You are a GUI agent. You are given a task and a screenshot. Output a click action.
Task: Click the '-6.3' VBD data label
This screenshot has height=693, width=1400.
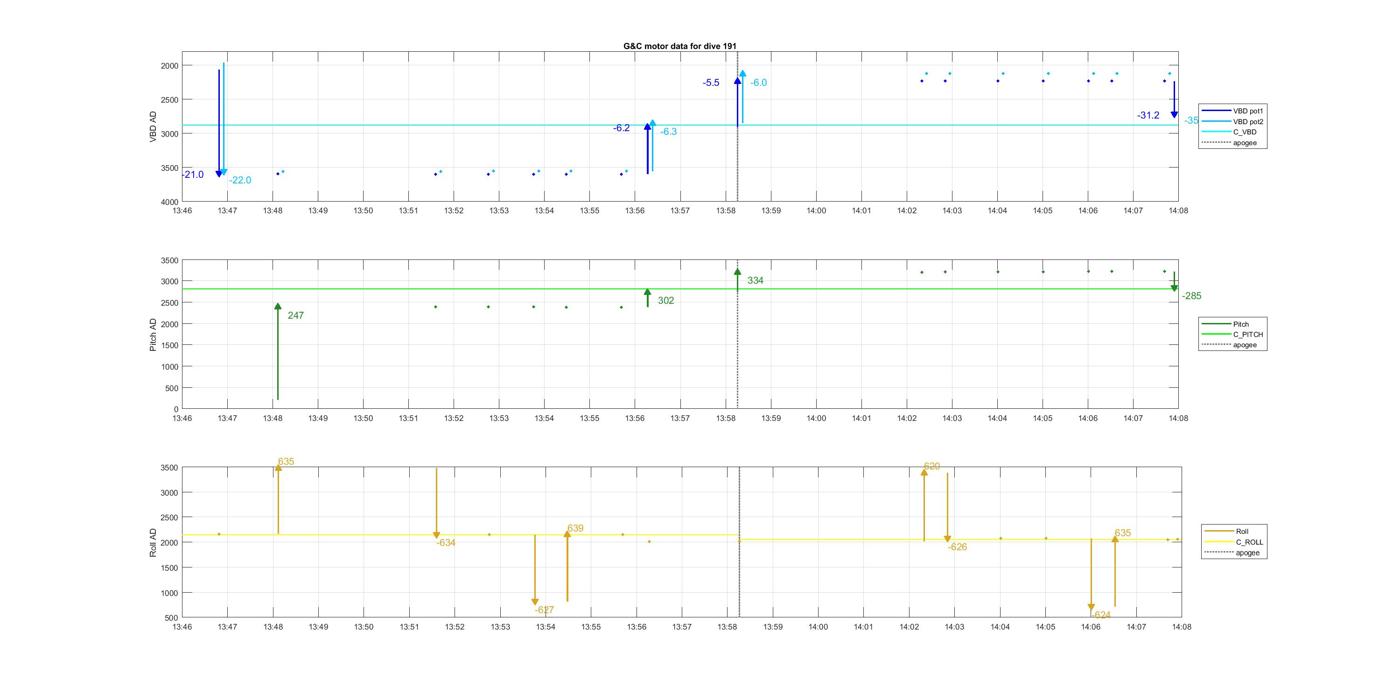(x=669, y=132)
